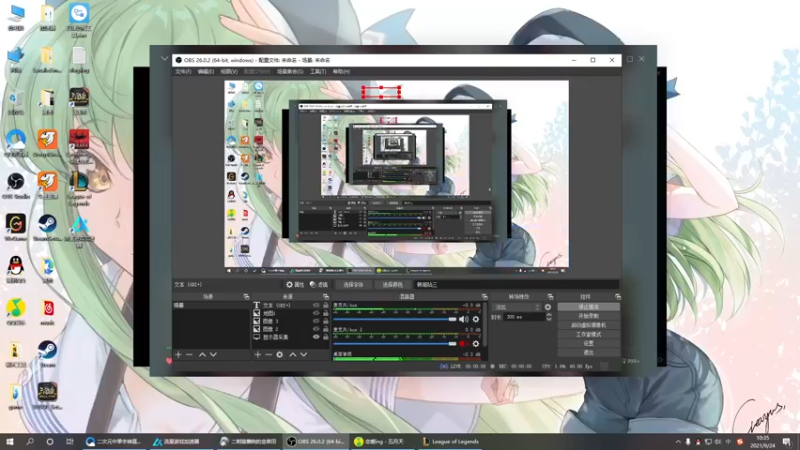The image size is (800, 450).
Task: Toggle visibility of the 图像 3 source
Action: [316, 321]
